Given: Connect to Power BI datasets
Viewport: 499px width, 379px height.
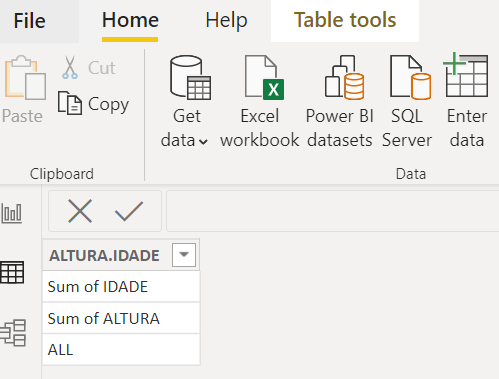Looking at the screenshot, I should pos(340,102).
